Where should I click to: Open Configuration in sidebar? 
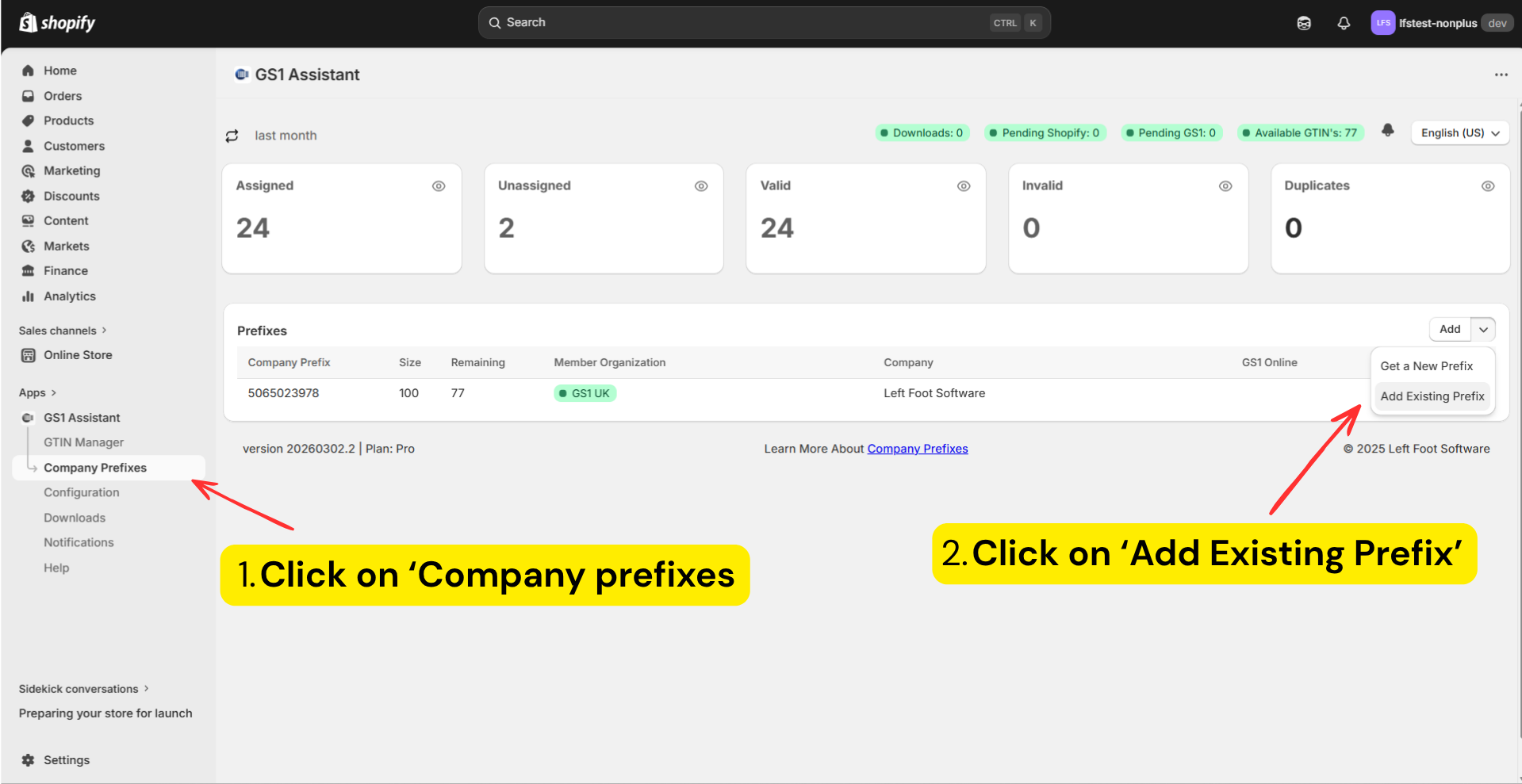(82, 492)
